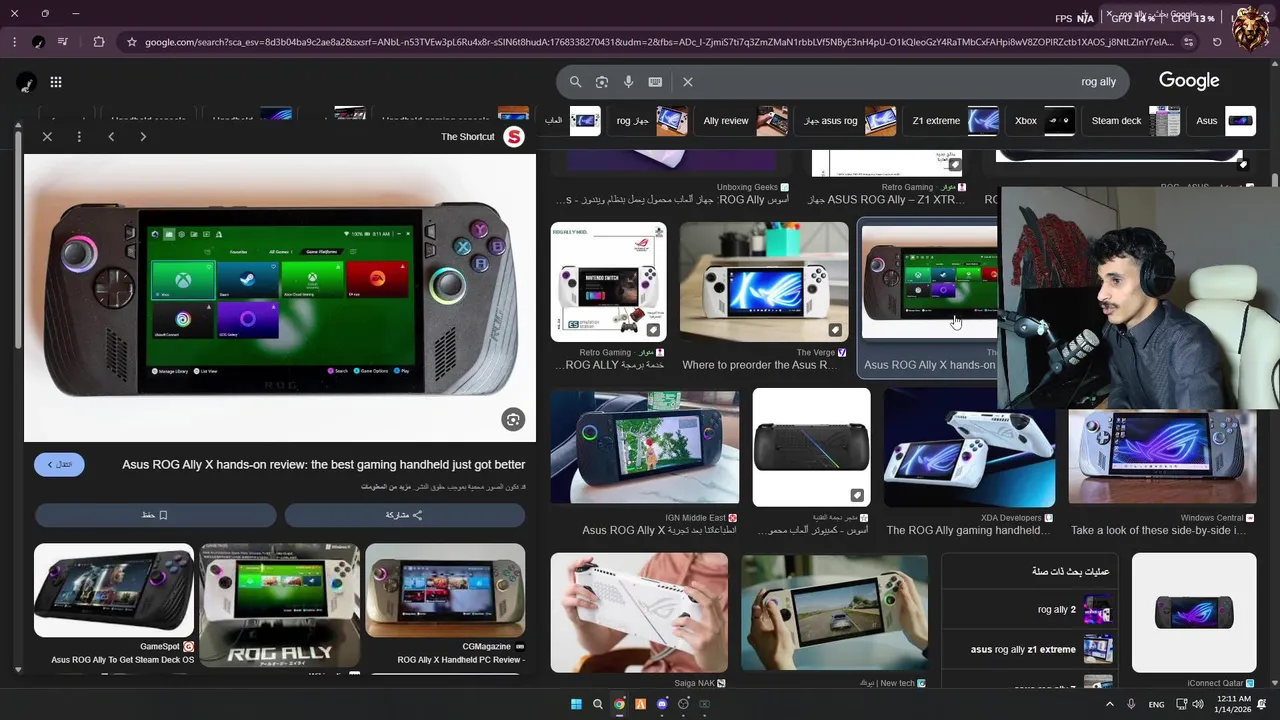Show hidden system tray icons
Image resolution: width=1280 pixels, height=720 pixels.
click(x=1109, y=704)
